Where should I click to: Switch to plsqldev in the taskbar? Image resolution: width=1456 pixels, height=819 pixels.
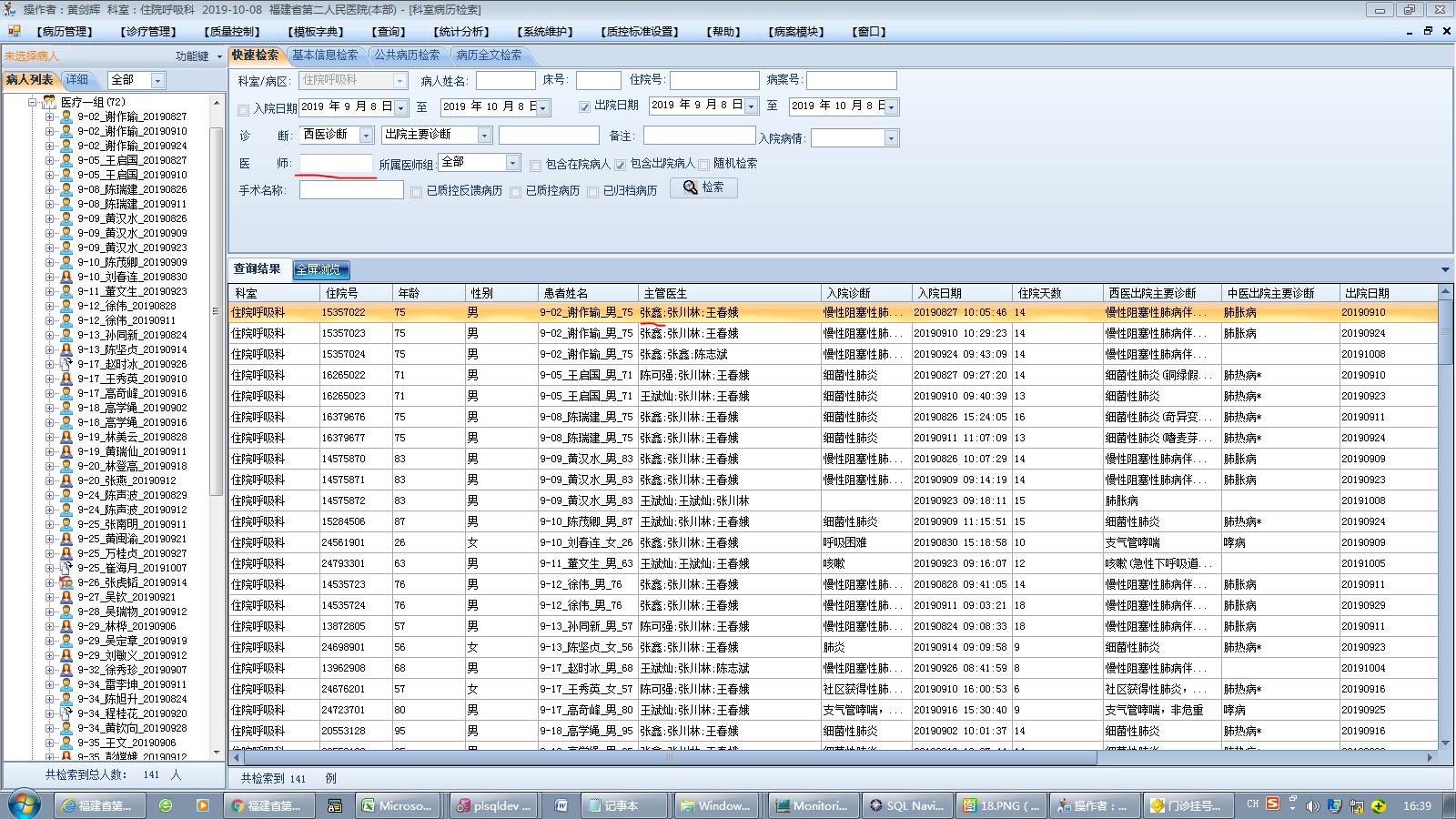click(492, 805)
